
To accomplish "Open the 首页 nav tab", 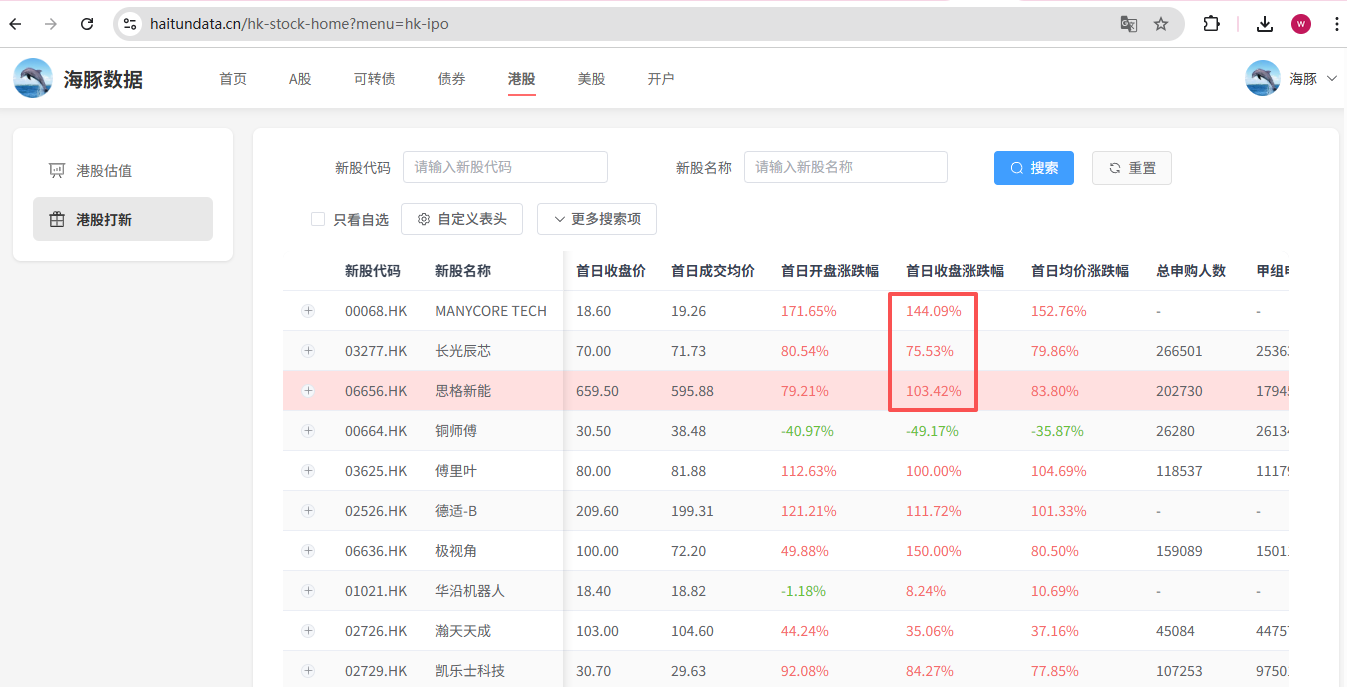I will pos(233,79).
